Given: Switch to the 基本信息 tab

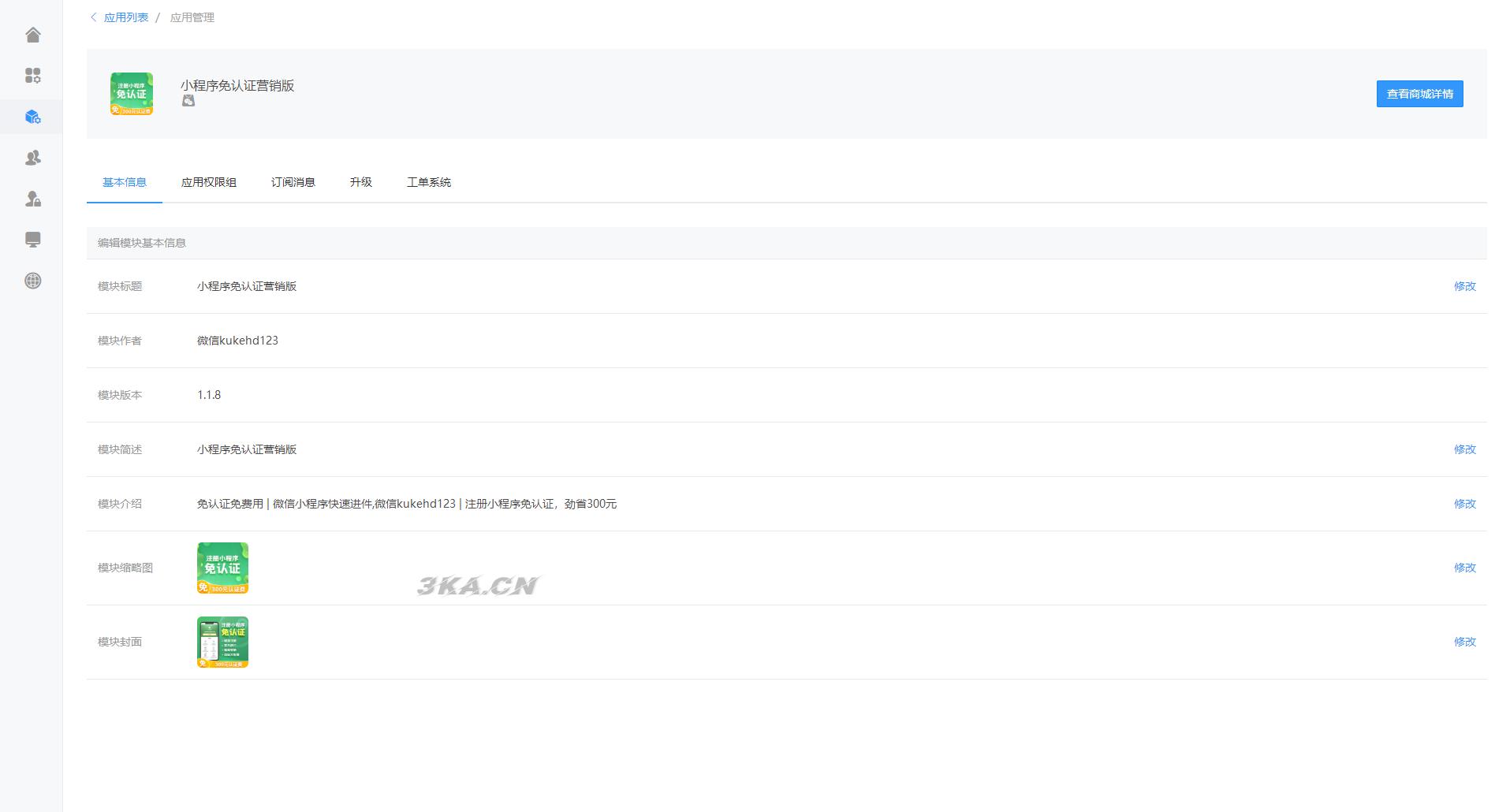Looking at the screenshot, I should click(x=125, y=182).
